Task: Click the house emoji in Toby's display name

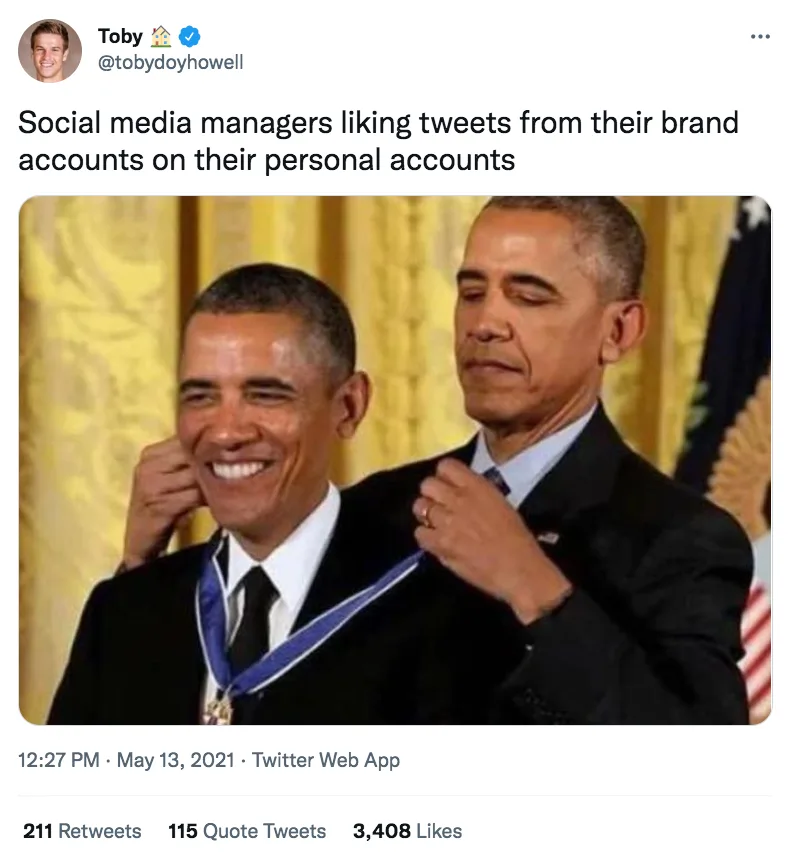Action: [160, 36]
